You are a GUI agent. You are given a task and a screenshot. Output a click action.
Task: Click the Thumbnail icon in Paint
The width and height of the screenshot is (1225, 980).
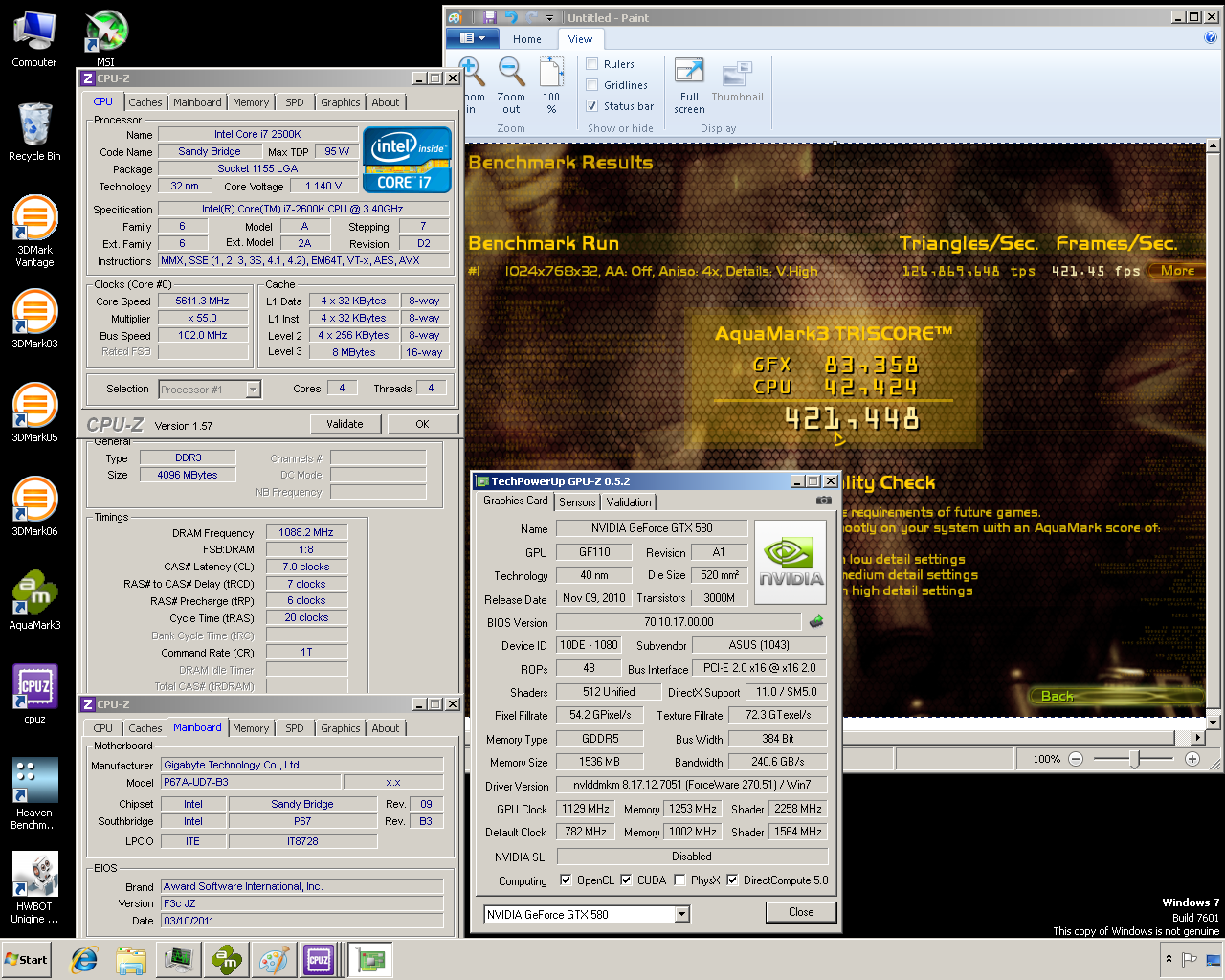[737, 81]
